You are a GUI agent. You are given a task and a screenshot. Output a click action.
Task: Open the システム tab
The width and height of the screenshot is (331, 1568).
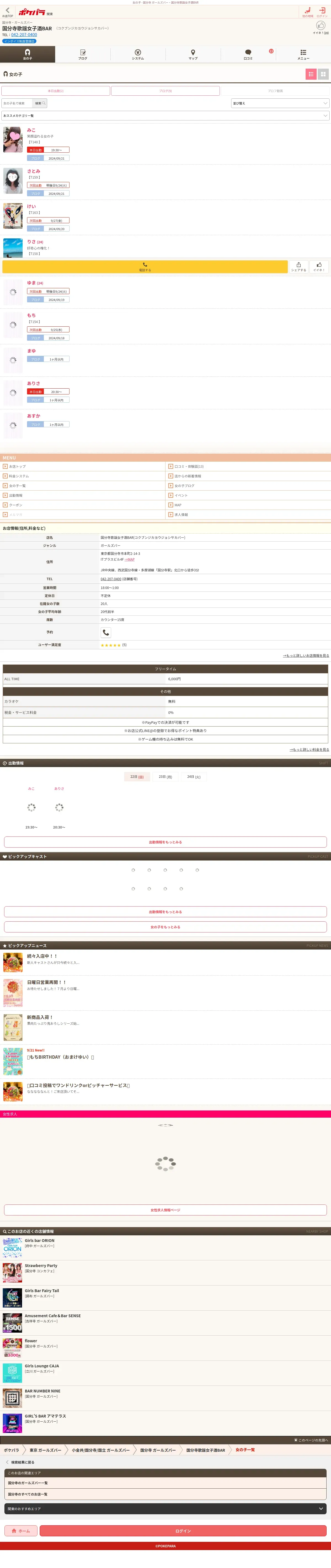pos(138,54)
